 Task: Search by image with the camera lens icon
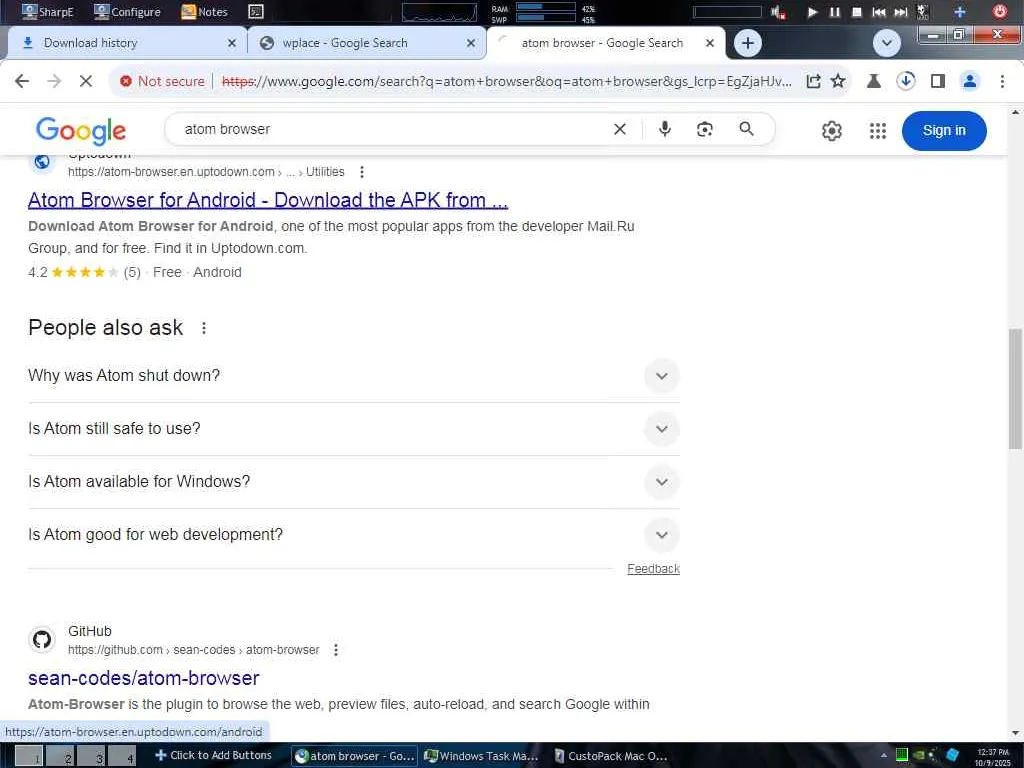pos(705,129)
